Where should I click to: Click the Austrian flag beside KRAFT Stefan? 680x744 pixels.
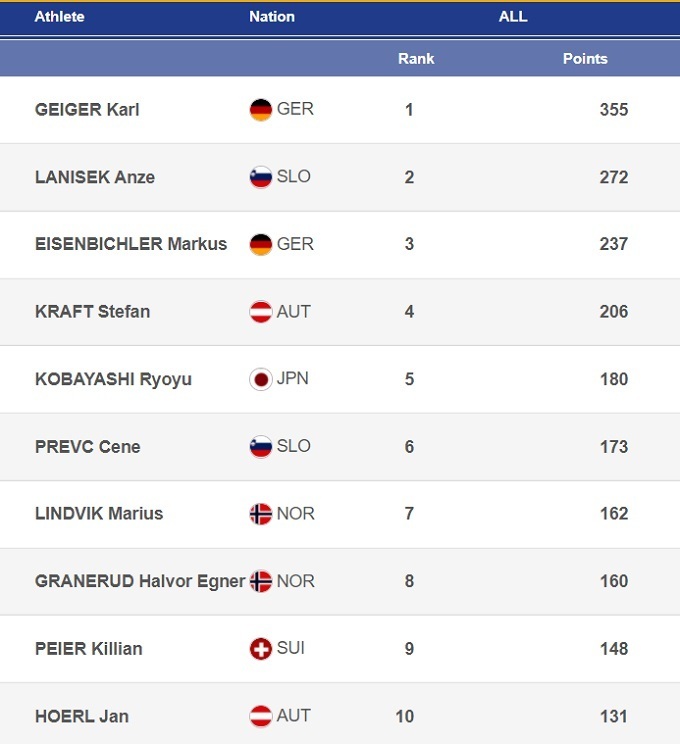261,312
